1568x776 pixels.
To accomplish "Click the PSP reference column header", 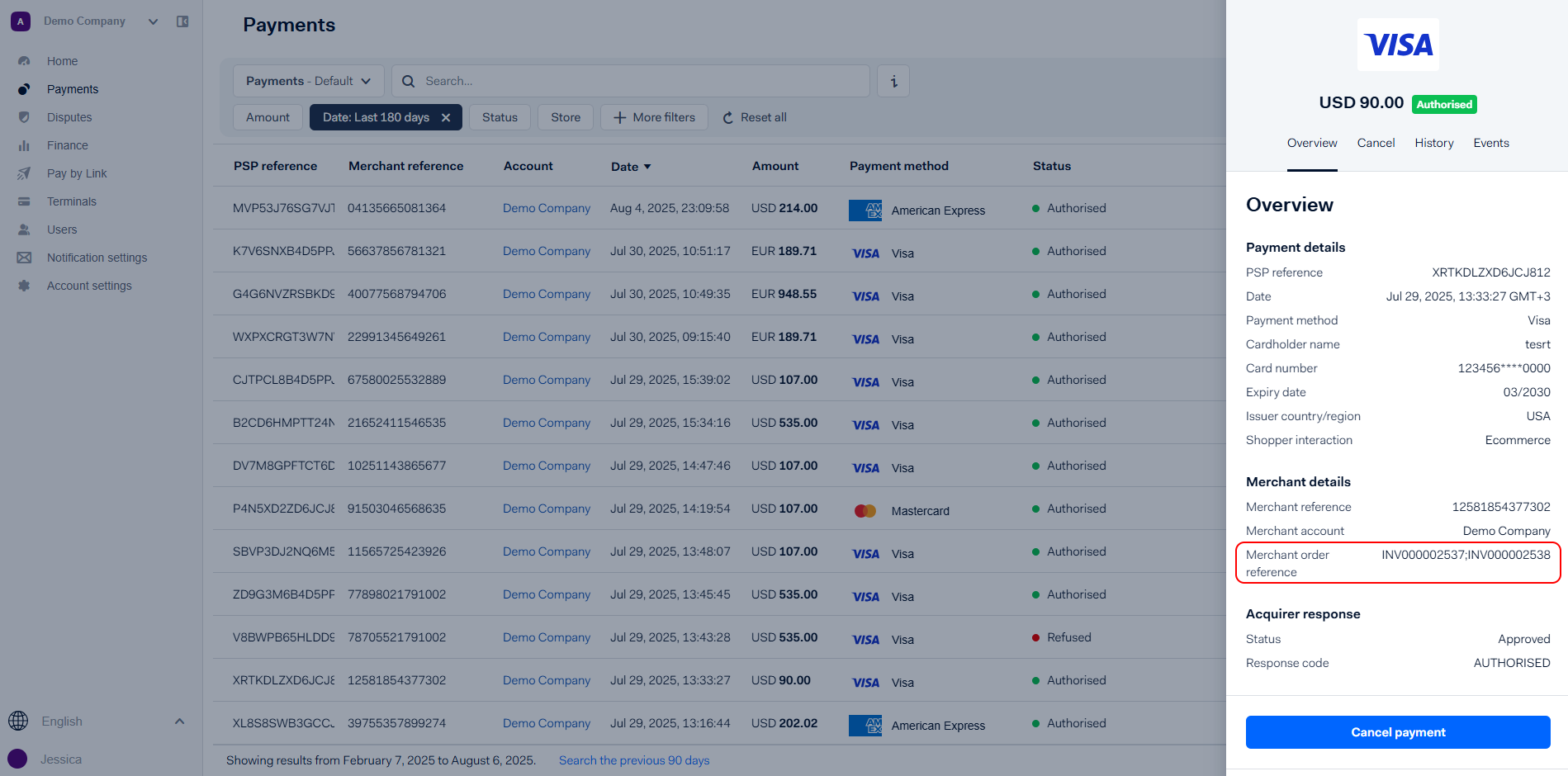I will click(275, 166).
